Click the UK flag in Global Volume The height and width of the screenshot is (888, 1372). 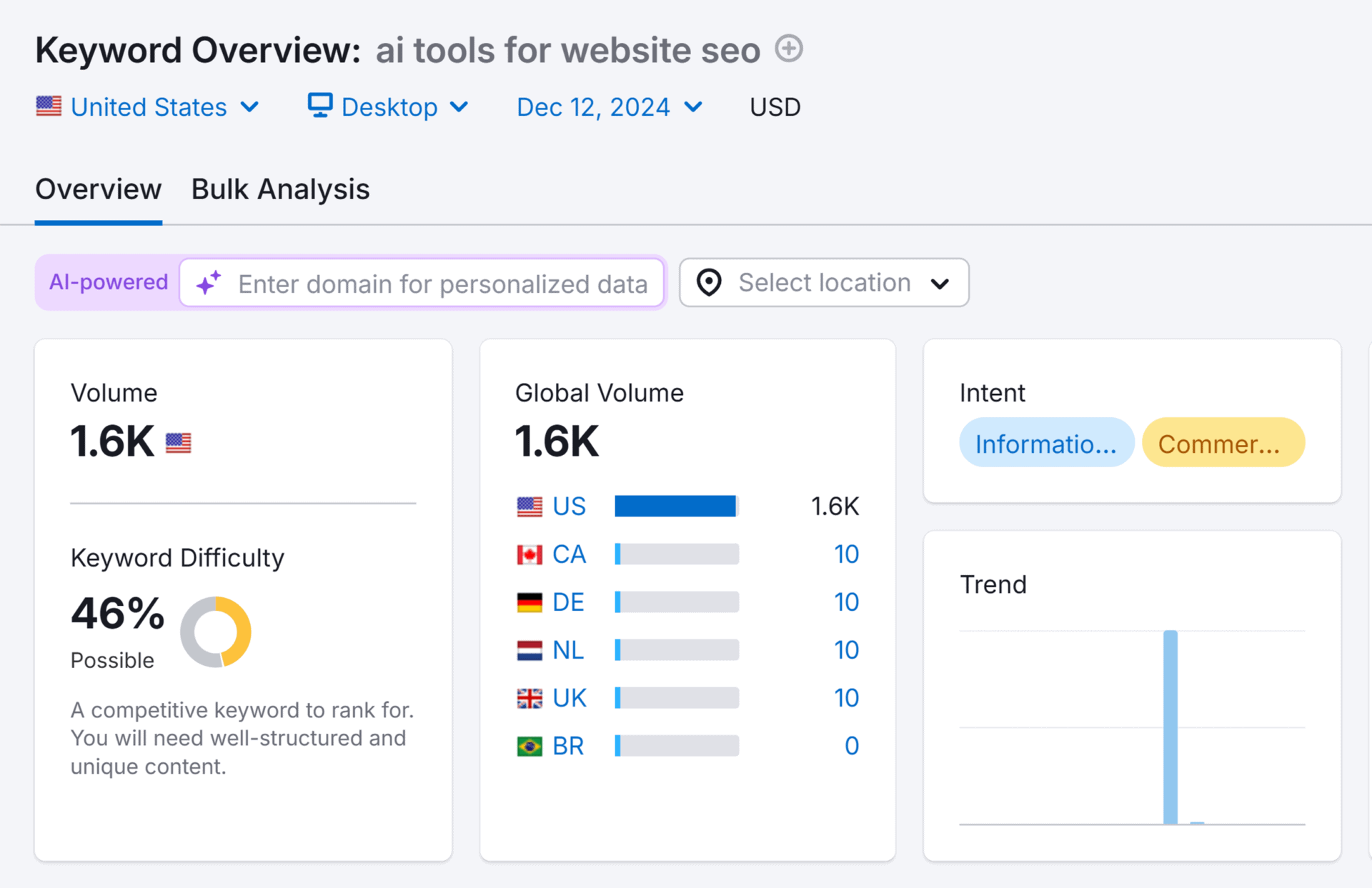(x=530, y=697)
